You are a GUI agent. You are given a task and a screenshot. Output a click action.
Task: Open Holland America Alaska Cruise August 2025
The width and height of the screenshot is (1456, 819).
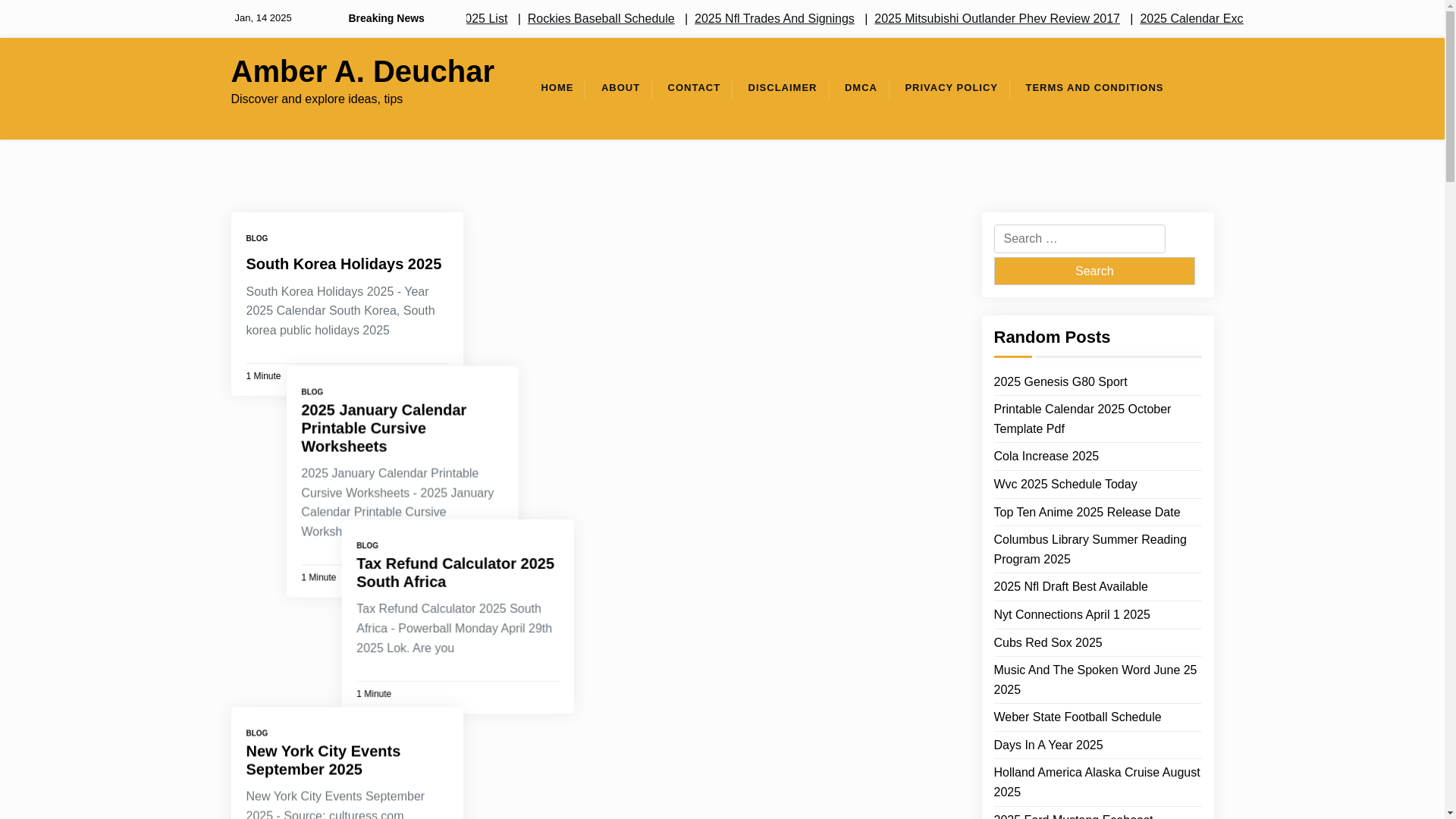[x=1097, y=783]
